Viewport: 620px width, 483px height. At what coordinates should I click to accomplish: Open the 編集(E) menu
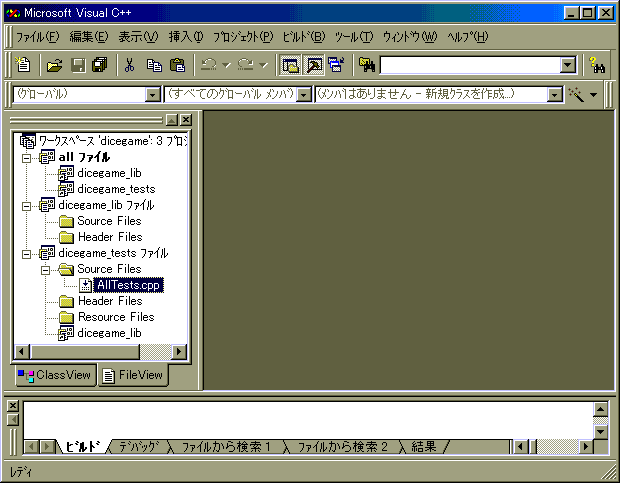pyautogui.click(x=89, y=37)
